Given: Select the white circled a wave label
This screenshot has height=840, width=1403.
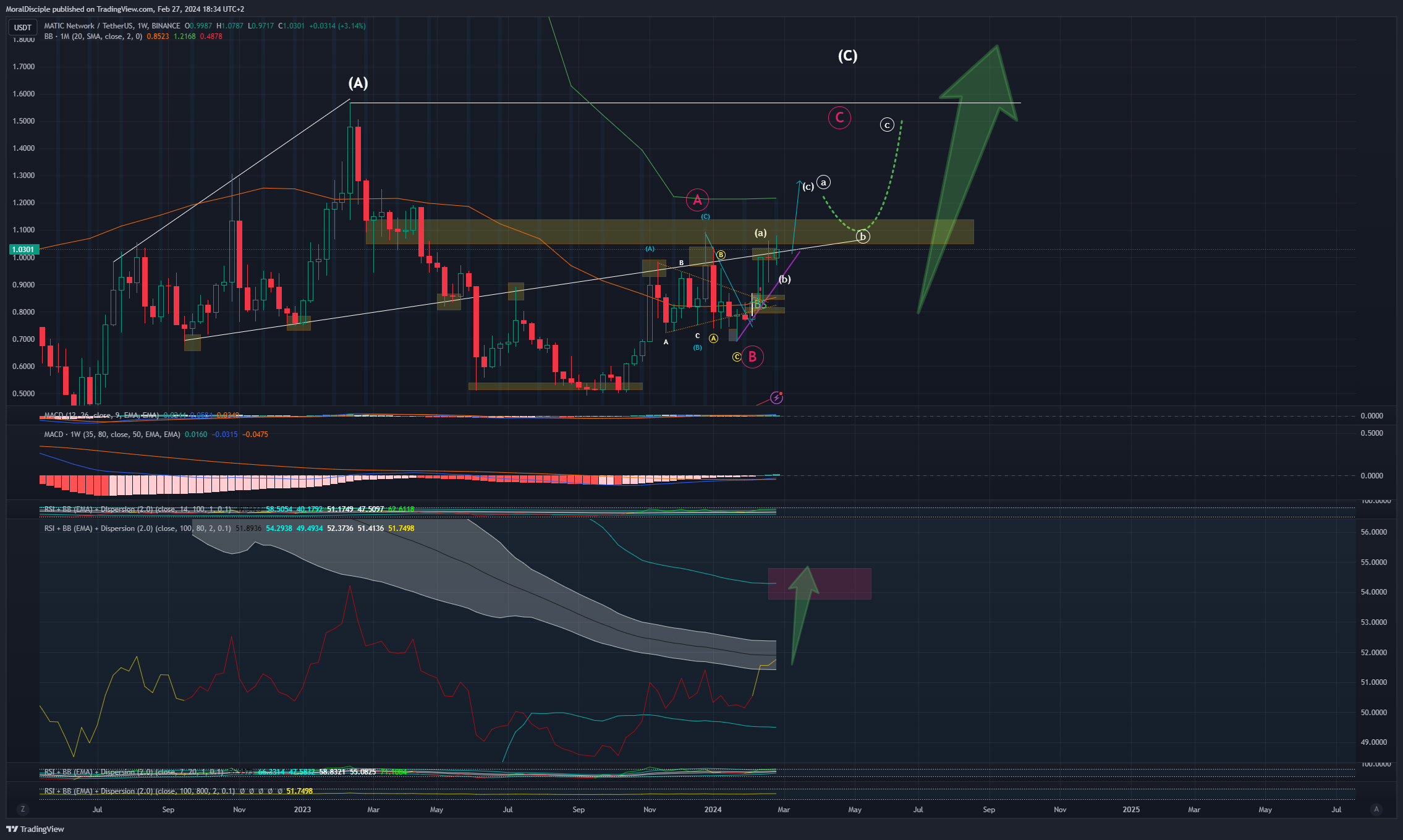Looking at the screenshot, I should (823, 182).
